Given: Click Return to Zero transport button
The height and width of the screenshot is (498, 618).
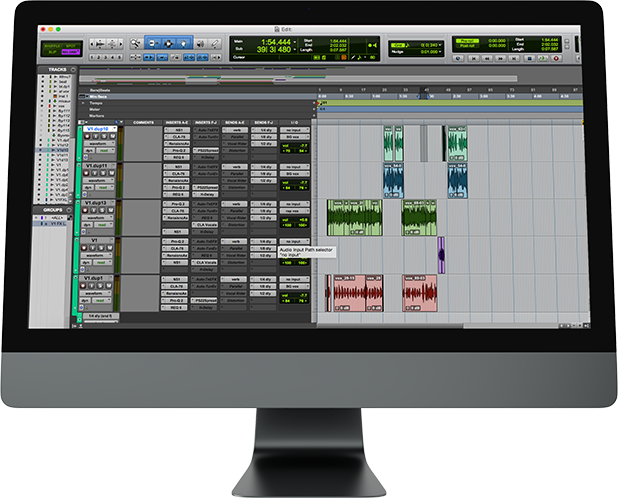Looking at the screenshot, I should click(473, 58).
